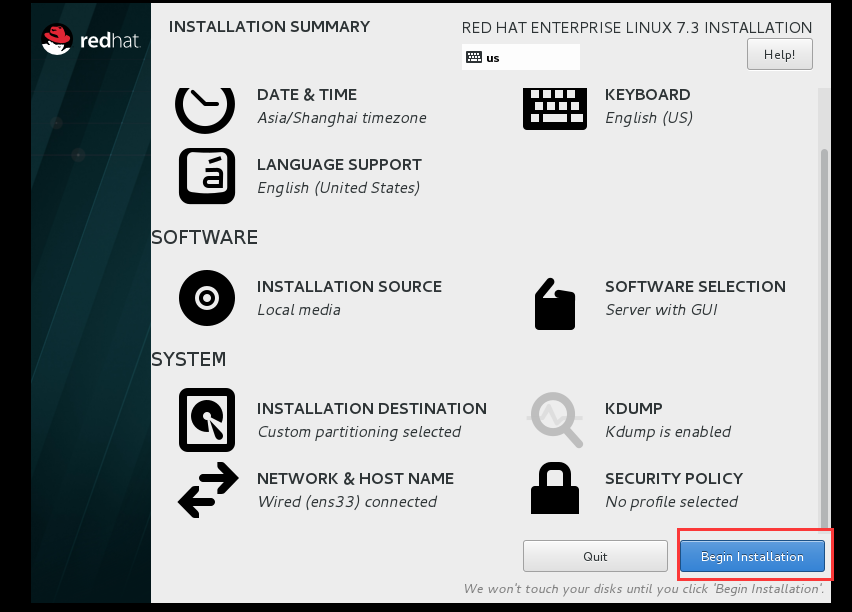Open the KDUMP label
The height and width of the screenshot is (612, 852).
[634, 408]
